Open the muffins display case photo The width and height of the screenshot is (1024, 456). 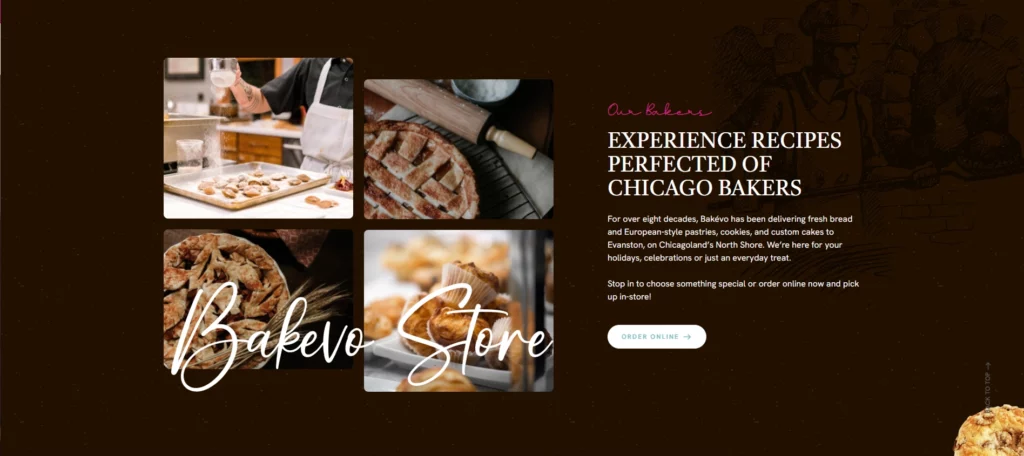click(x=458, y=310)
